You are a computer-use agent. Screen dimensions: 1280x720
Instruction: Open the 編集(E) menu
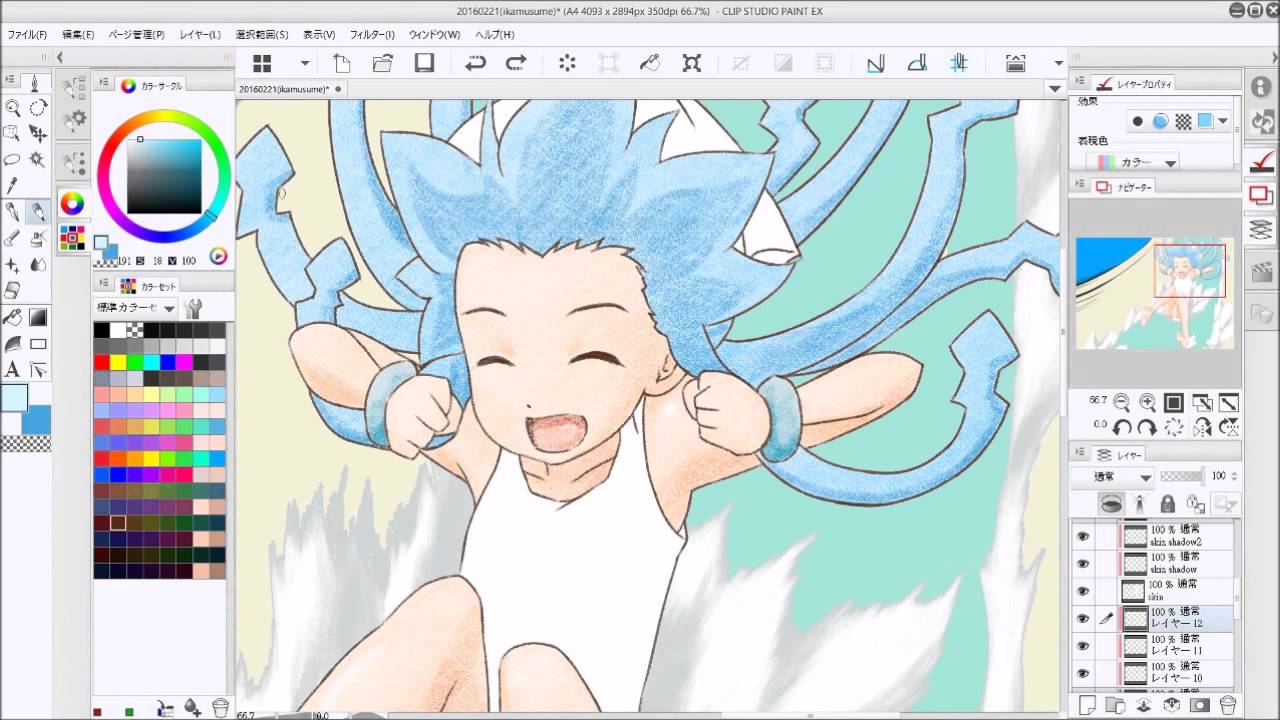tap(78, 34)
